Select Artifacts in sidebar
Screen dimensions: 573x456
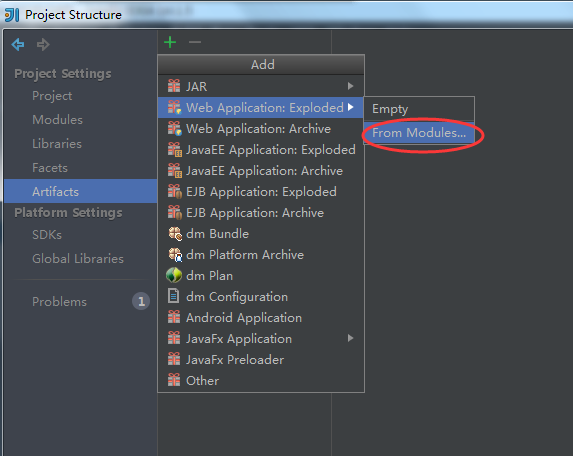click(81, 191)
